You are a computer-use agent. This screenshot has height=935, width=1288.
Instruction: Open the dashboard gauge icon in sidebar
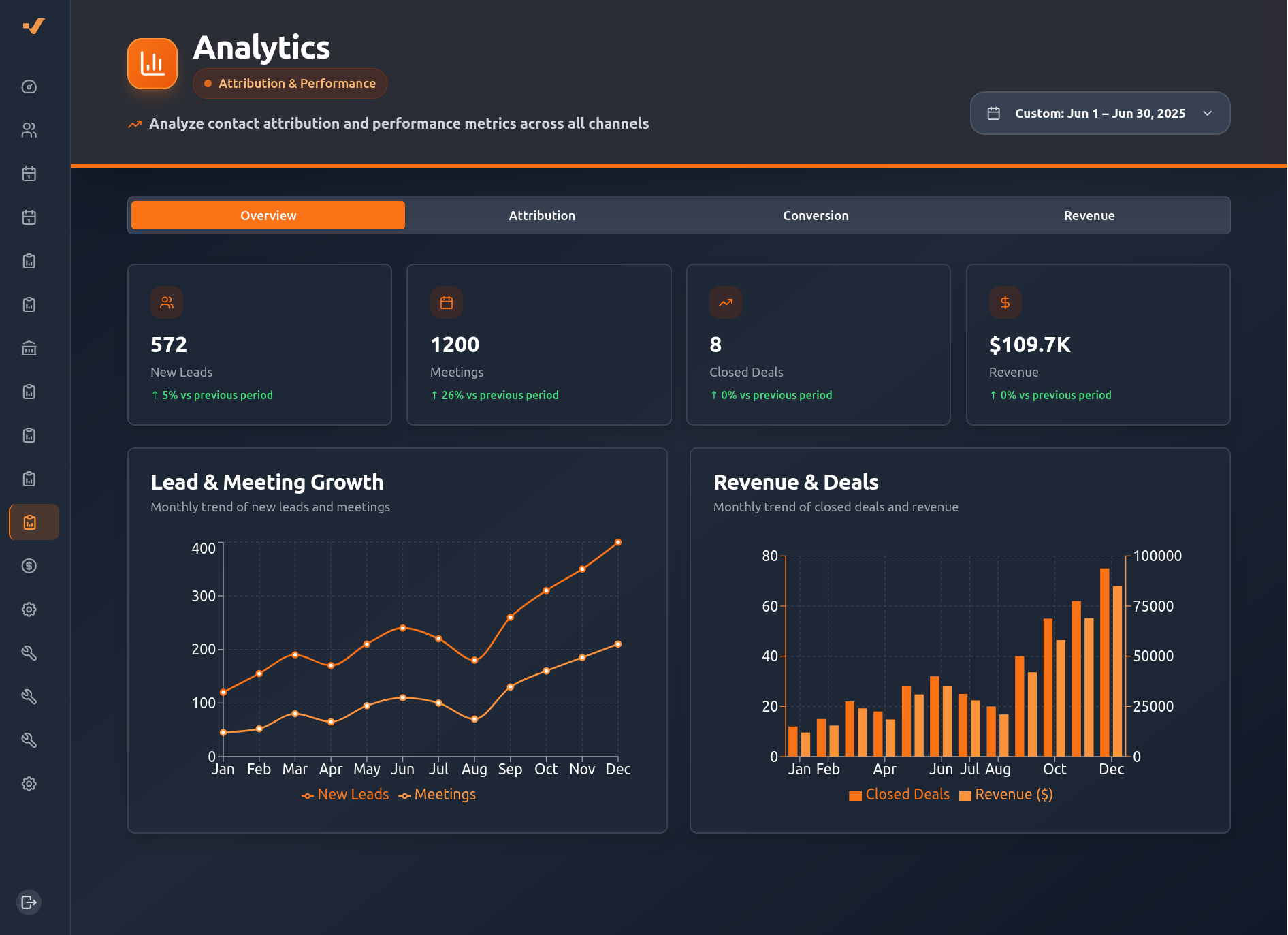(x=29, y=86)
